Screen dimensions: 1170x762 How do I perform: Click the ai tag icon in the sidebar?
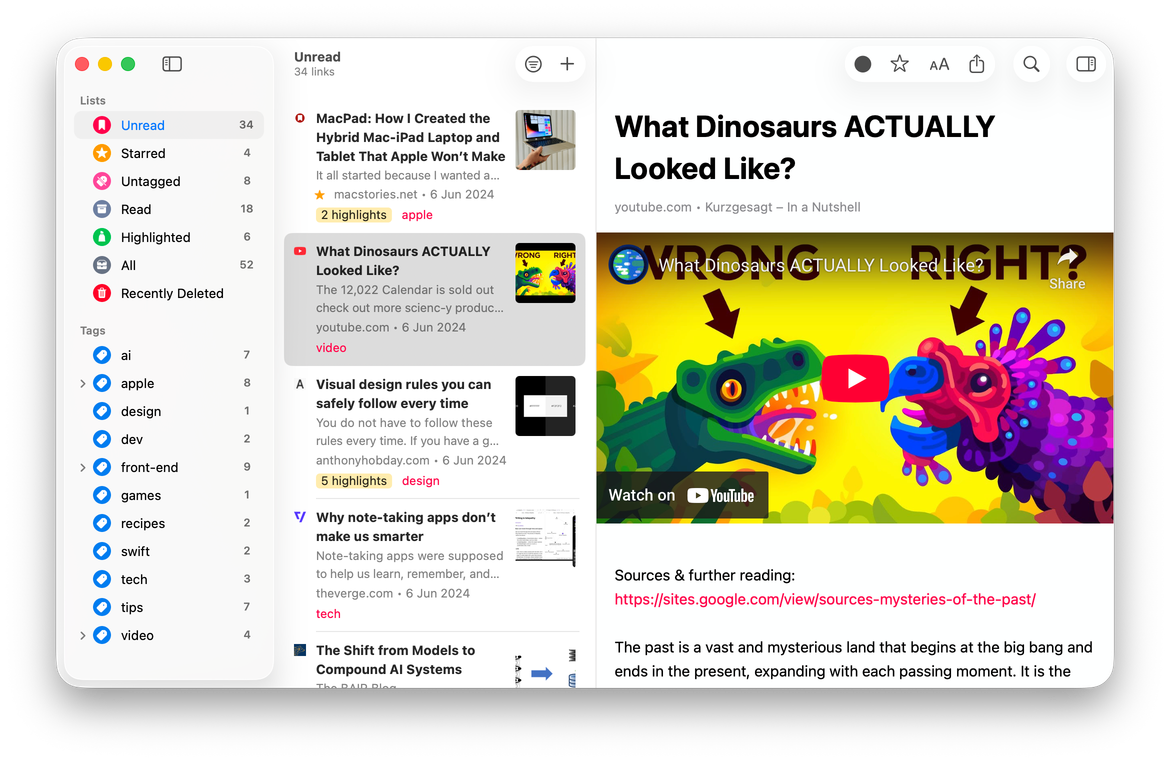101,355
